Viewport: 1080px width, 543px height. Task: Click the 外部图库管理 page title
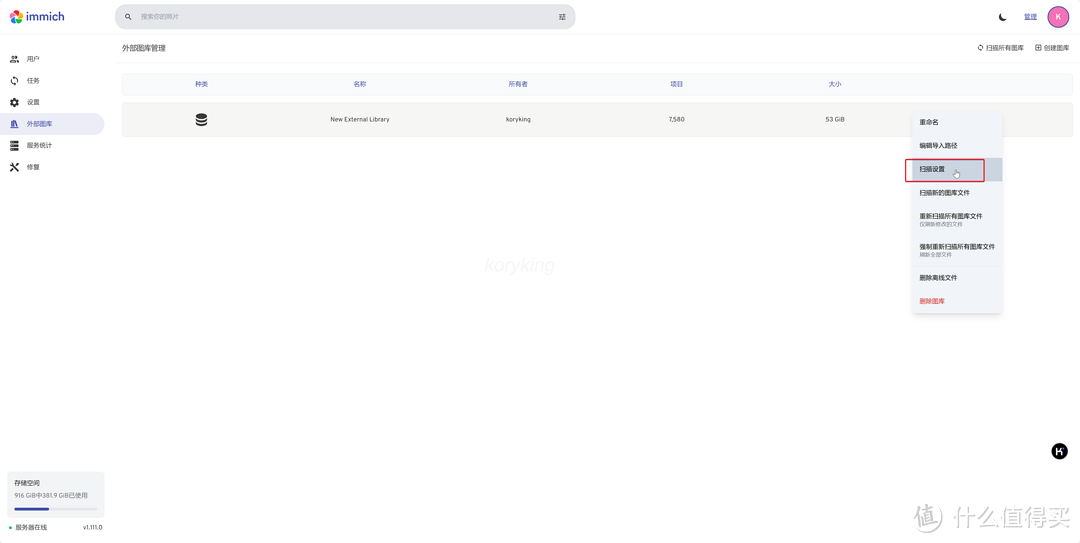144,48
